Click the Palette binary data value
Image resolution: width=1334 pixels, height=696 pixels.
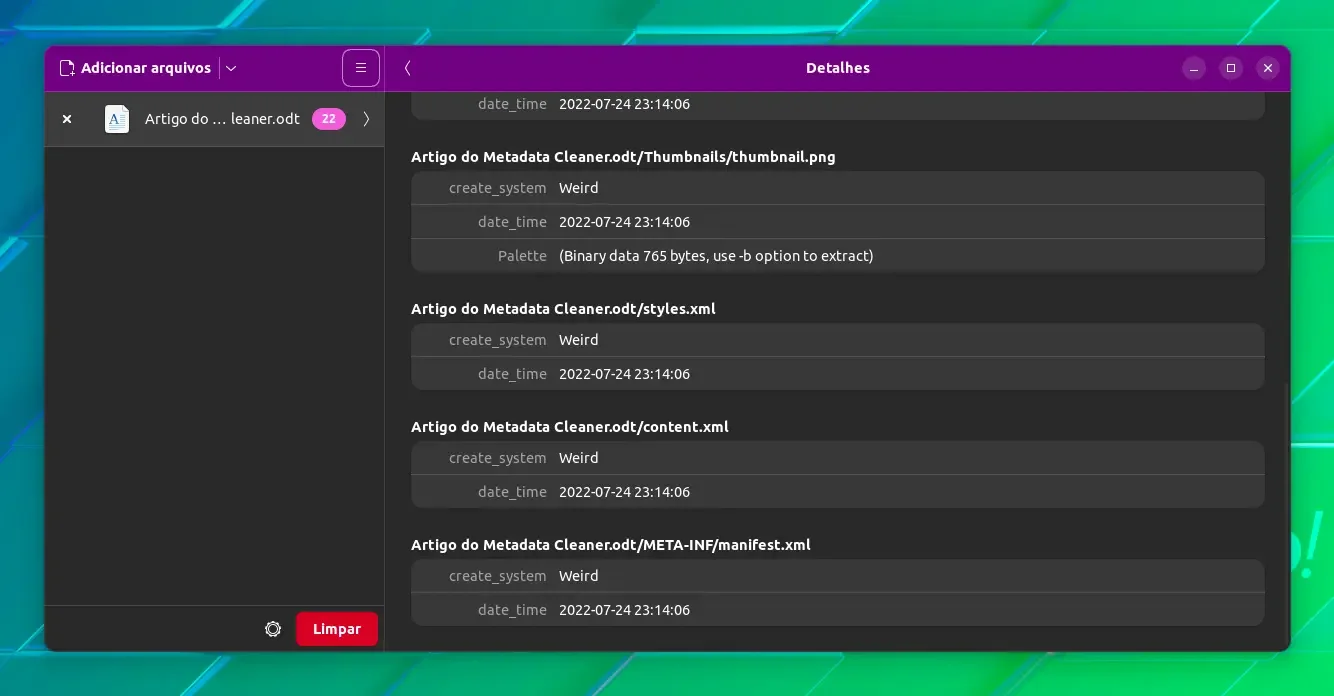click(x=716, y=256)
